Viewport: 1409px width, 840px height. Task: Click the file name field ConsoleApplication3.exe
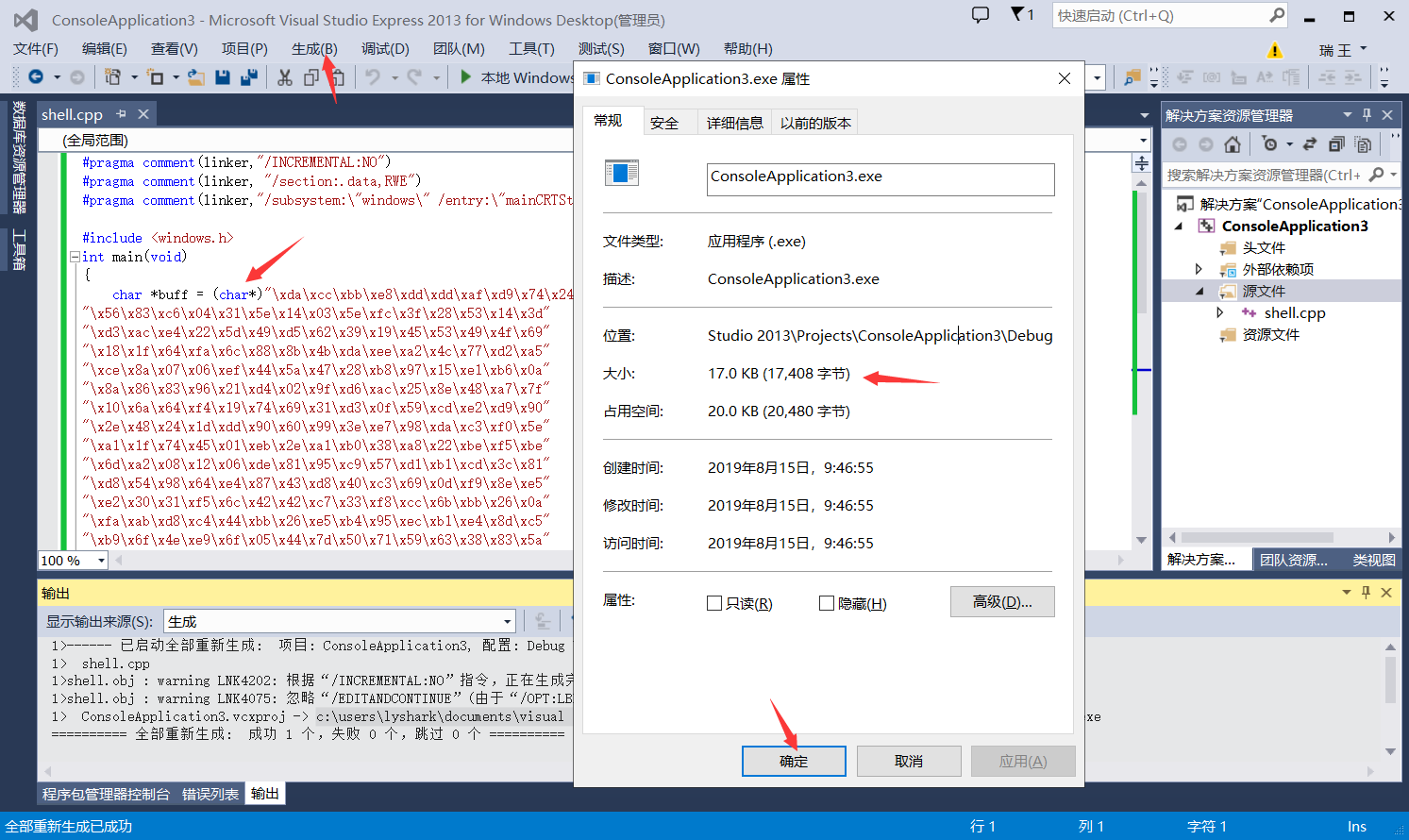pyautogui.click(x=881, y=179)
